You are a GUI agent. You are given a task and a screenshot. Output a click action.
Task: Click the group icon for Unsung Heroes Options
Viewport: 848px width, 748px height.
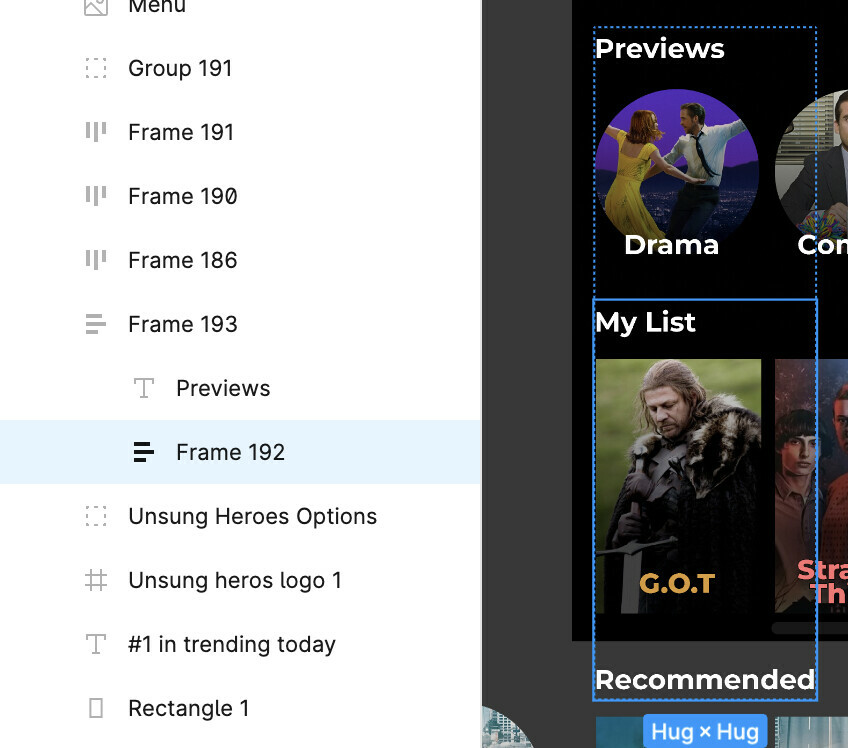coord(96,516)
